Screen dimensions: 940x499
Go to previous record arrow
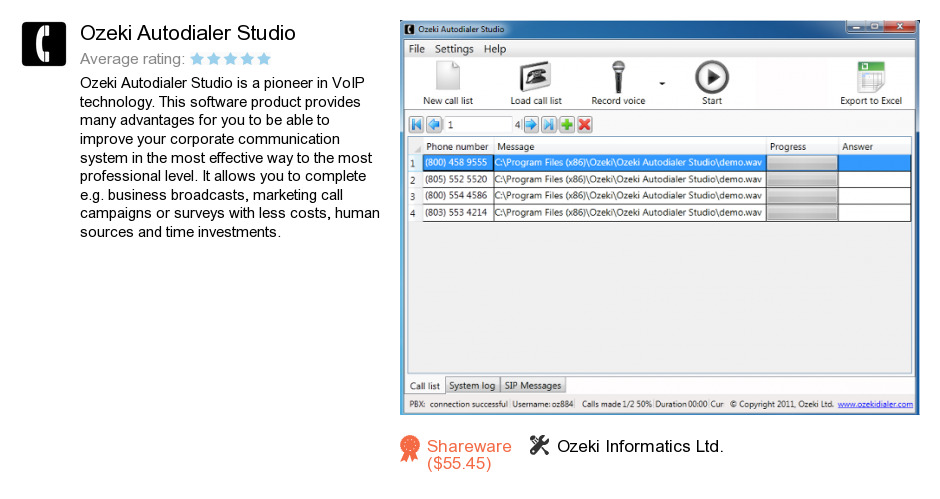coord(434,125)
